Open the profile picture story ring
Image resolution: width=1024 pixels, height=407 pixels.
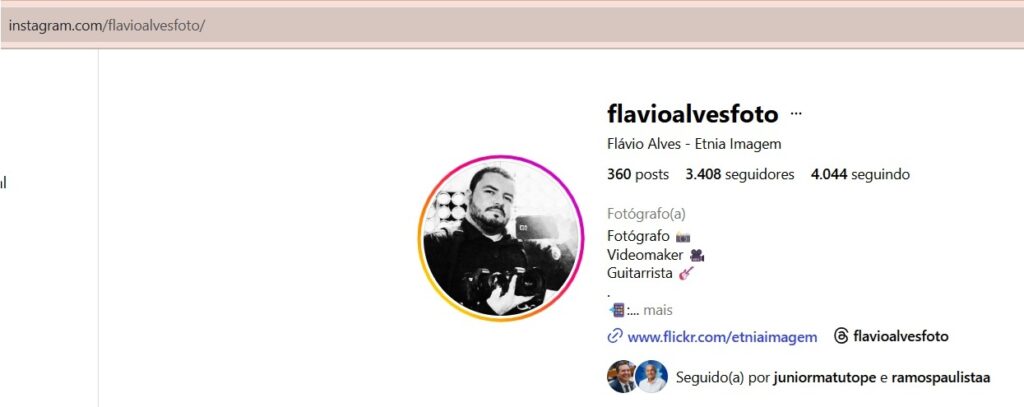[500, 238]
